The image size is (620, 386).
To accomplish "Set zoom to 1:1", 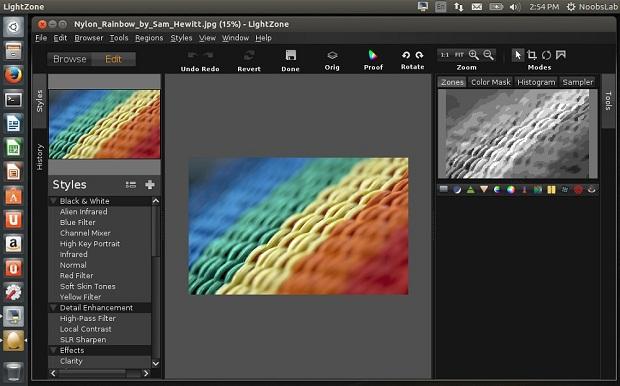I will tap(445, 55).
